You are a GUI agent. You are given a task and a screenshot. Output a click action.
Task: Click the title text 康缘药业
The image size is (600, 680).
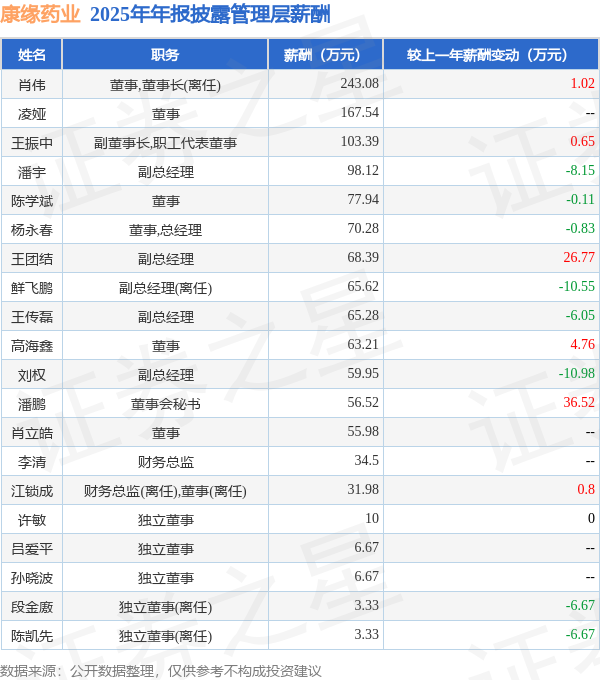[40, 14]
